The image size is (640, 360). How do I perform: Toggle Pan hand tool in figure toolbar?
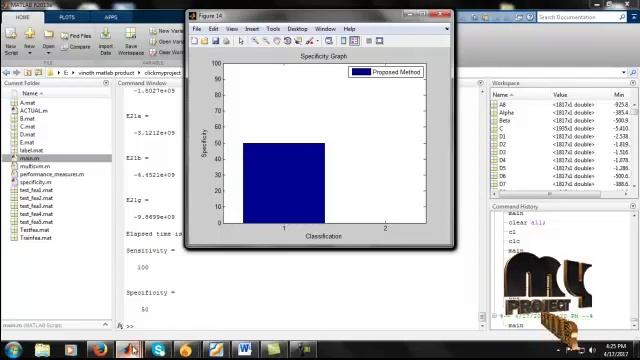pyautogui.click(x=277, y=41)
